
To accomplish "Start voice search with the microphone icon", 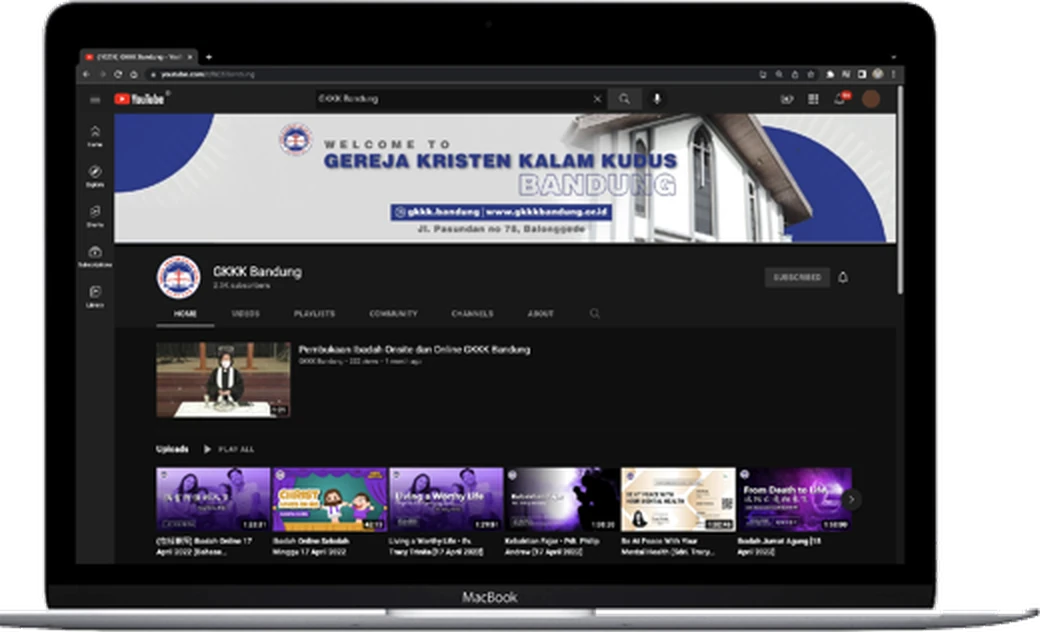I will pos(657,99).
